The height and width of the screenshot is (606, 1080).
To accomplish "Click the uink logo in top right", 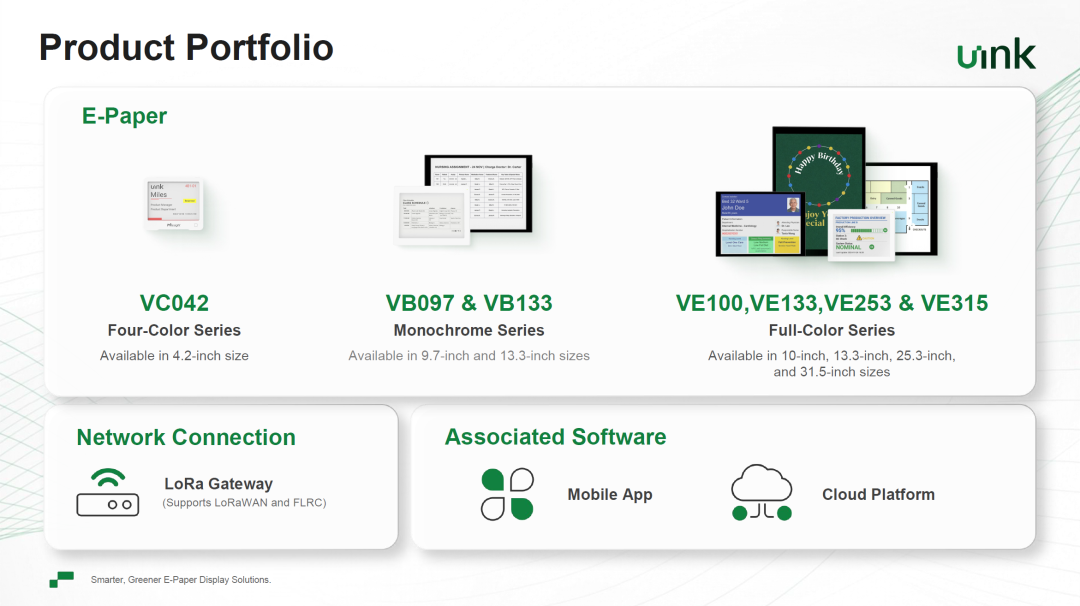I will tap(995, 56).
